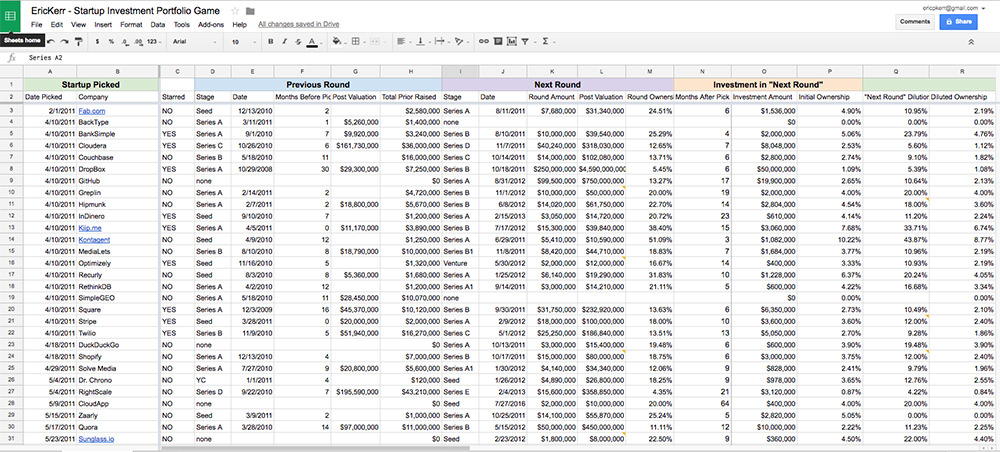Select the Previous Round header cell

click(x=318, y=84)
